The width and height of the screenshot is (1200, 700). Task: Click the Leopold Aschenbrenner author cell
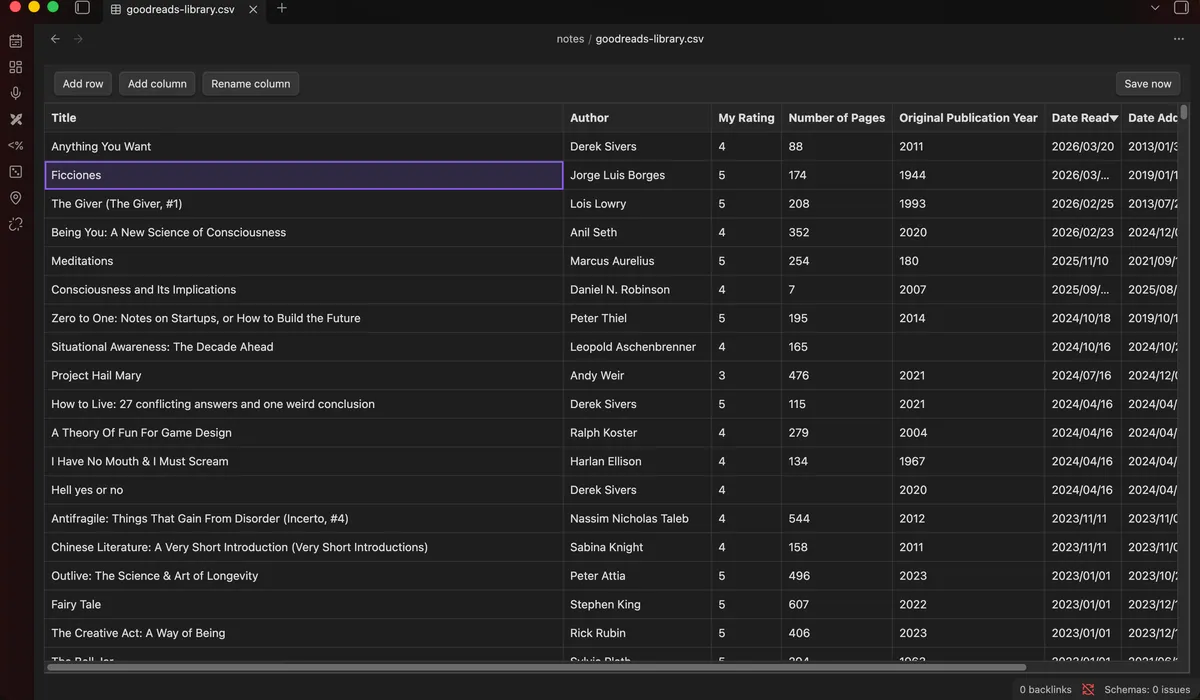point(637,347)
